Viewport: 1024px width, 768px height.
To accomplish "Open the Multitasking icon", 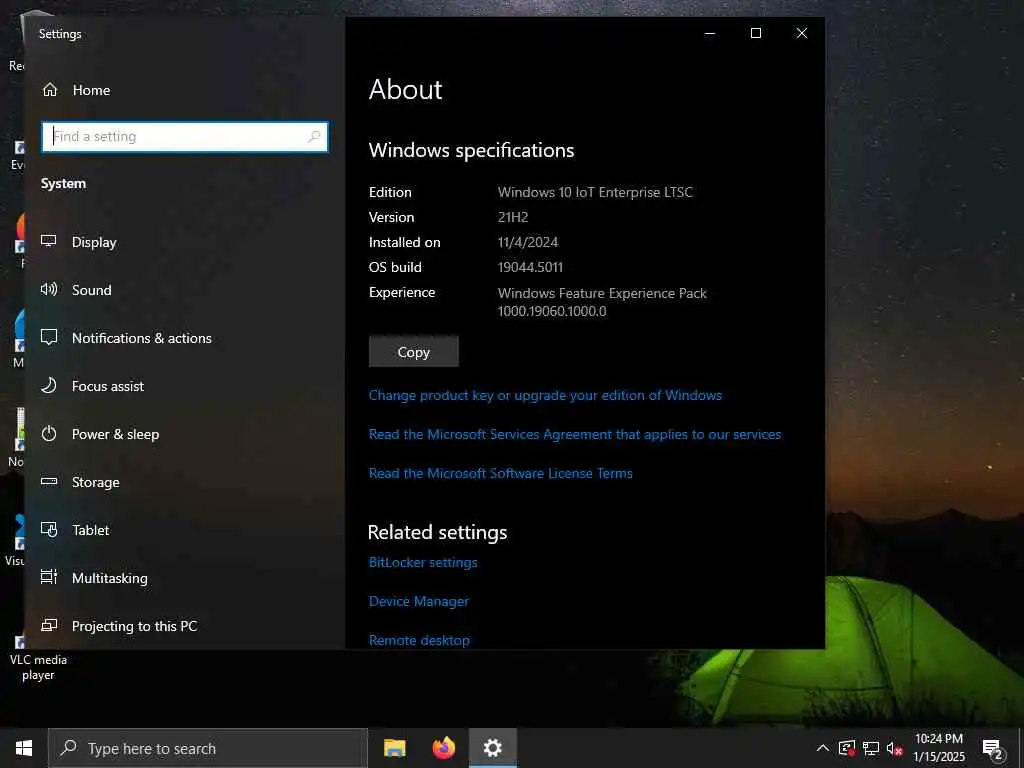I will pyautogui.click(x=49, y=577).
